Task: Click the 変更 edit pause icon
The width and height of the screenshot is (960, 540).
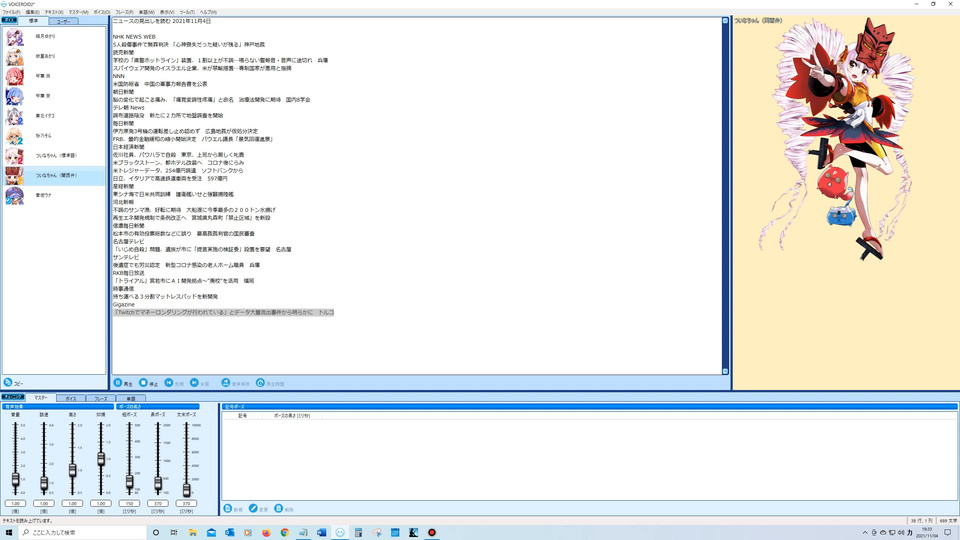Action: coord(253,508)
